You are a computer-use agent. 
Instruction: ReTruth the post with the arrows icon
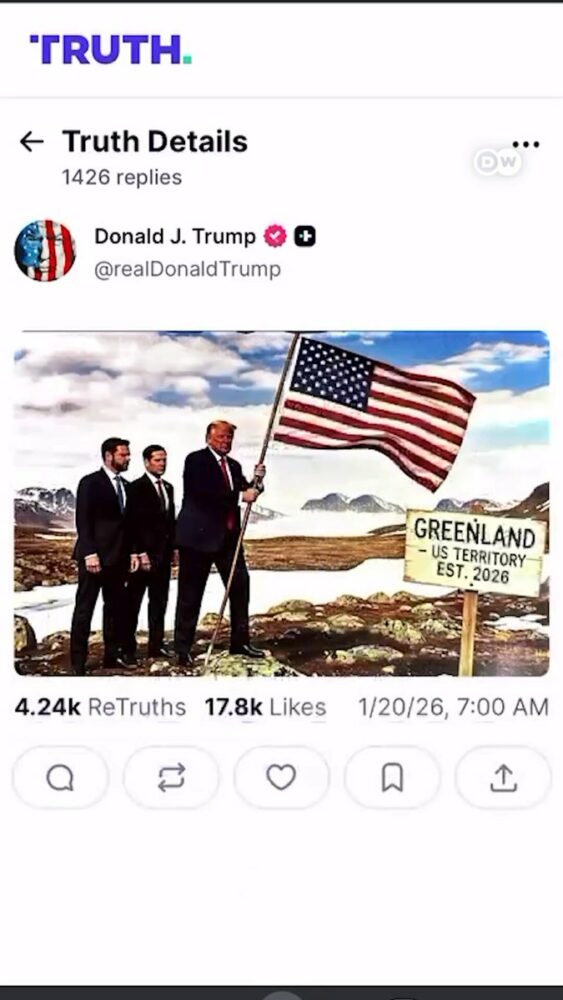(x=171, y=777)
